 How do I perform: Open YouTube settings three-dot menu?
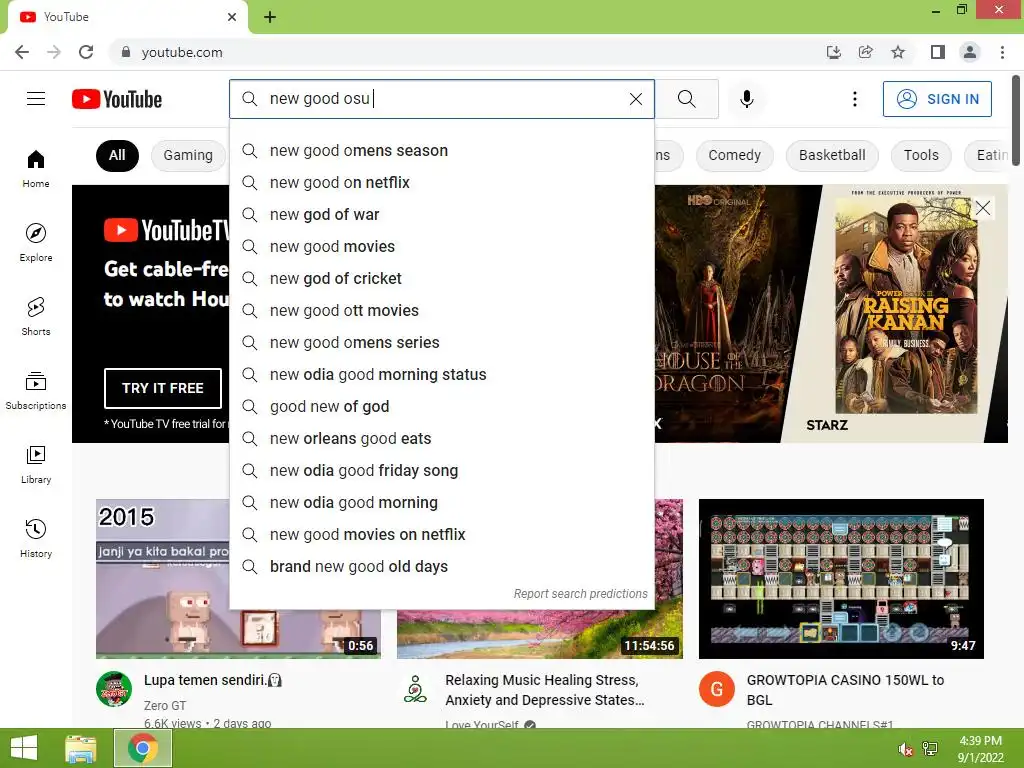[854, 99]
